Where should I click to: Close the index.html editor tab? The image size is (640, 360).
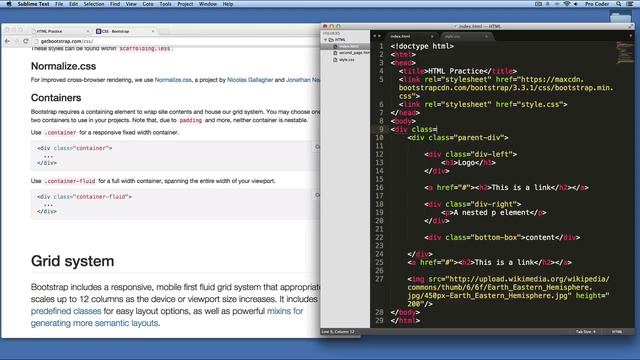pyautogui.click(x=432, y=36)
